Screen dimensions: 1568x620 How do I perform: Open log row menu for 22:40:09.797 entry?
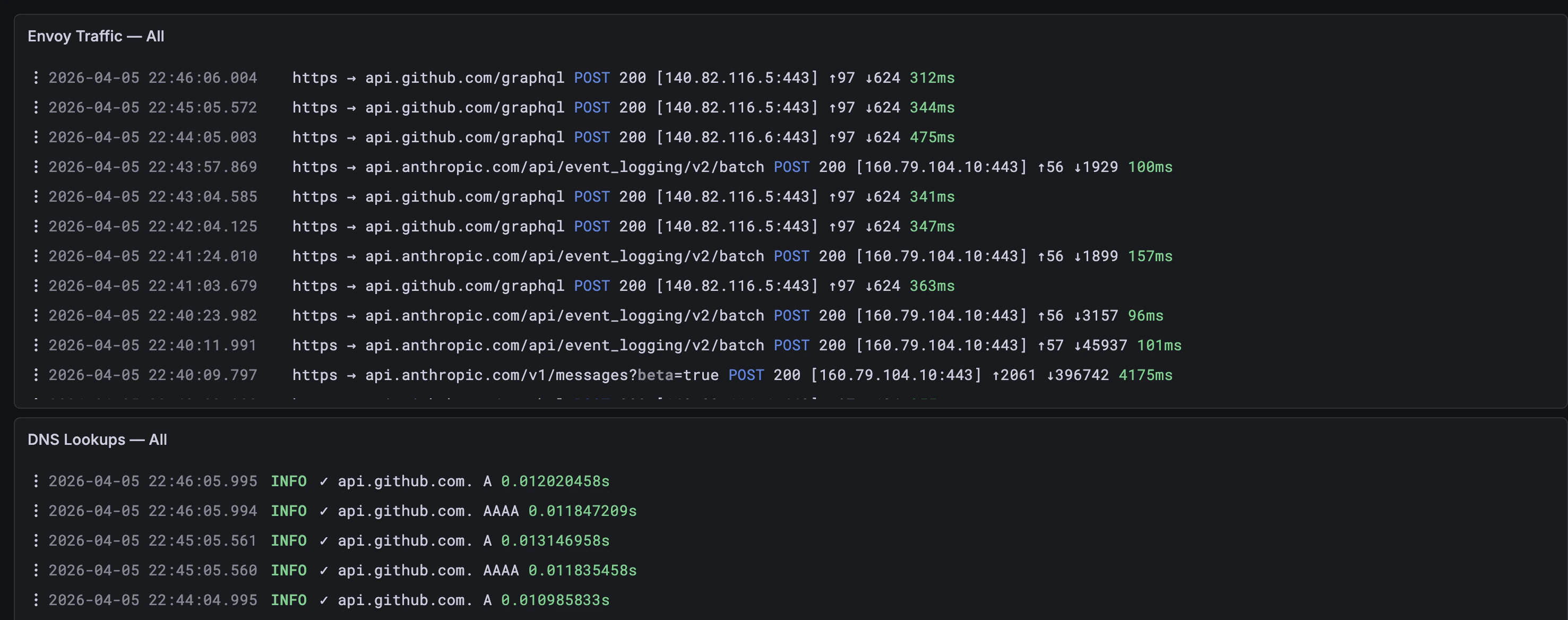(36, 375)
